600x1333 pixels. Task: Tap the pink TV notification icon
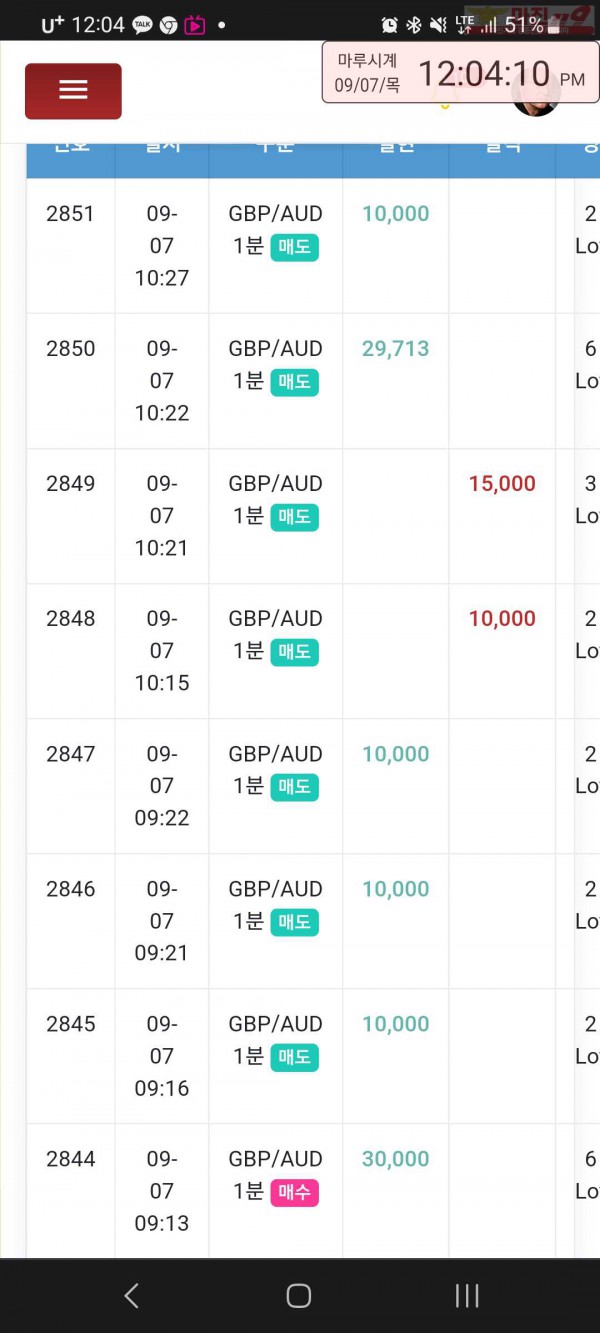coord(194,25)
